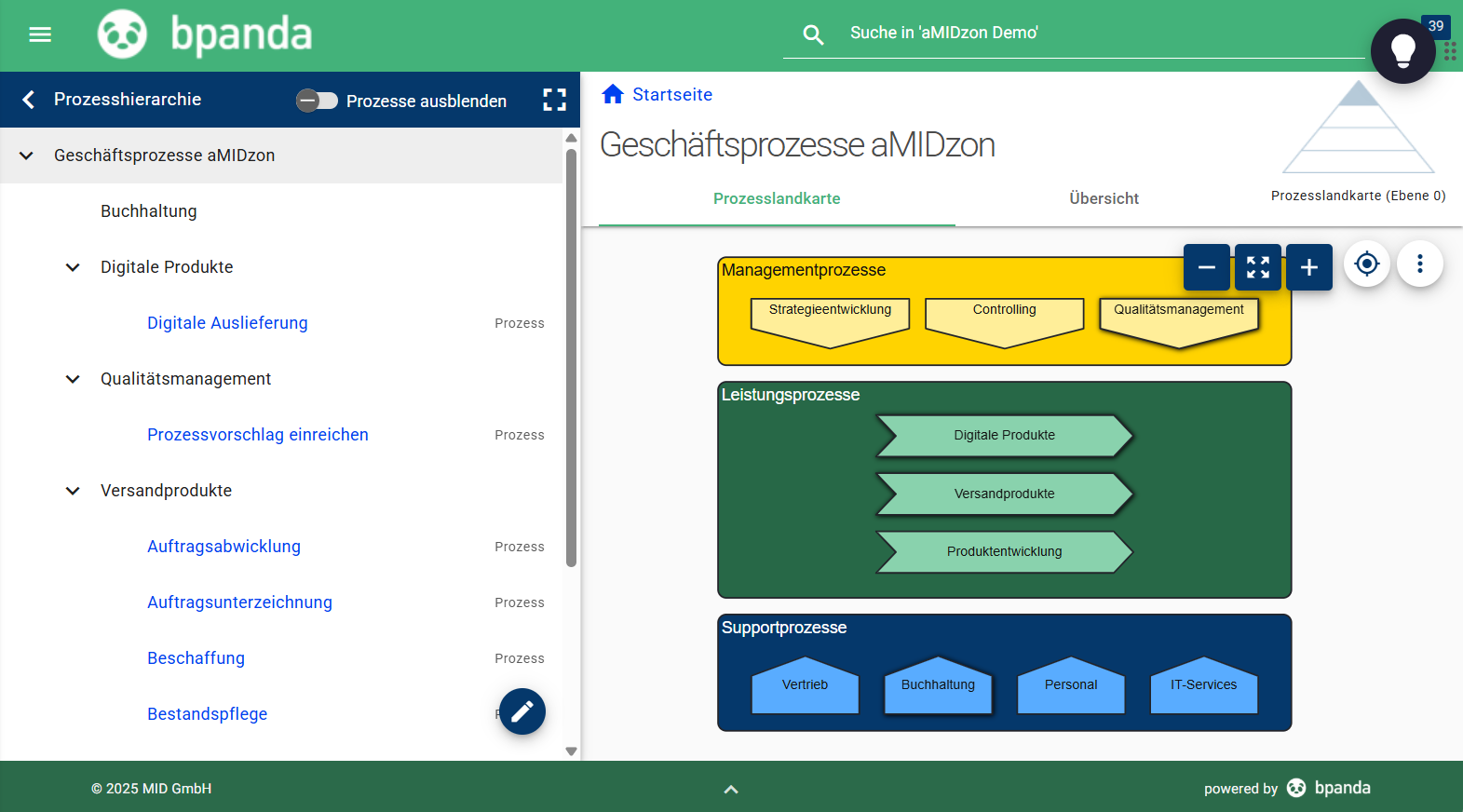The width and height of the screenshot is (1463, 812).
Task: Click the home icon beside Startseite
Action: pyautogui.click(x=613, y=94)
